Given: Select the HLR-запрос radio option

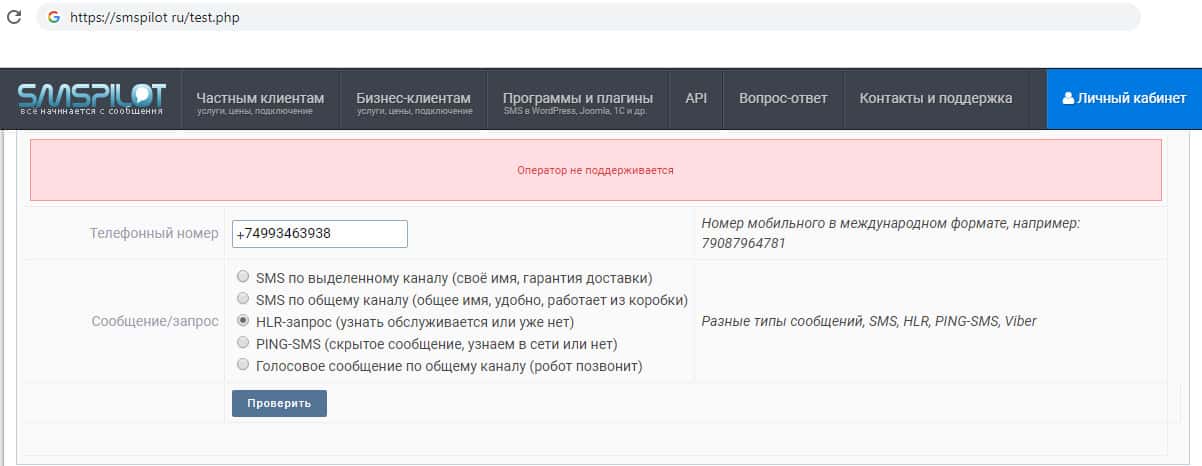Looking at the screenshot, I should click(243, 321).
